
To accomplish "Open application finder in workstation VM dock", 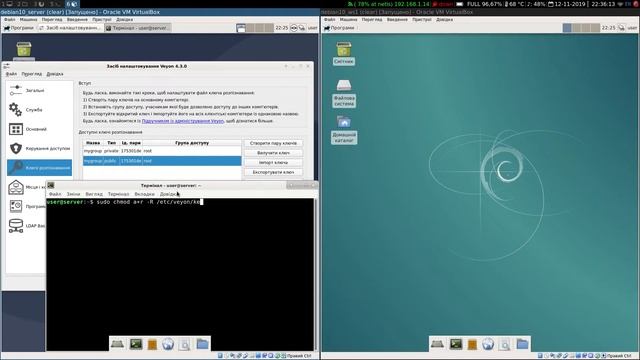I will (504, 344).
